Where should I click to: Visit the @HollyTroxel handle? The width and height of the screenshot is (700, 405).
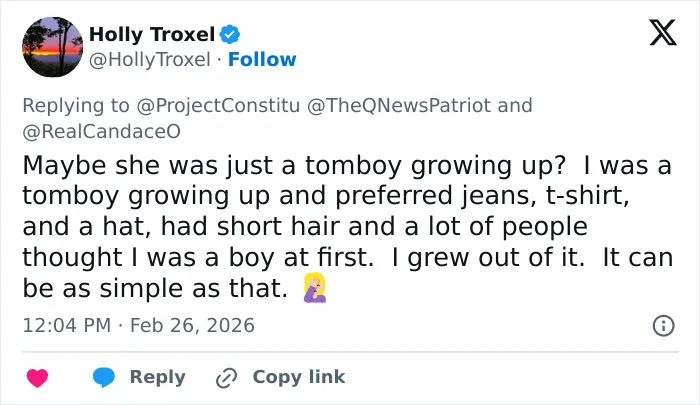coord(150,59)
